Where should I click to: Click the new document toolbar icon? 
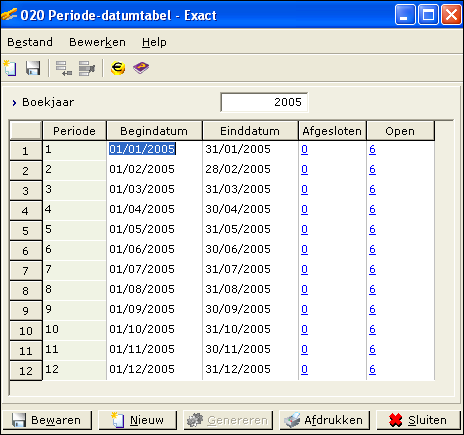(10, 68)
